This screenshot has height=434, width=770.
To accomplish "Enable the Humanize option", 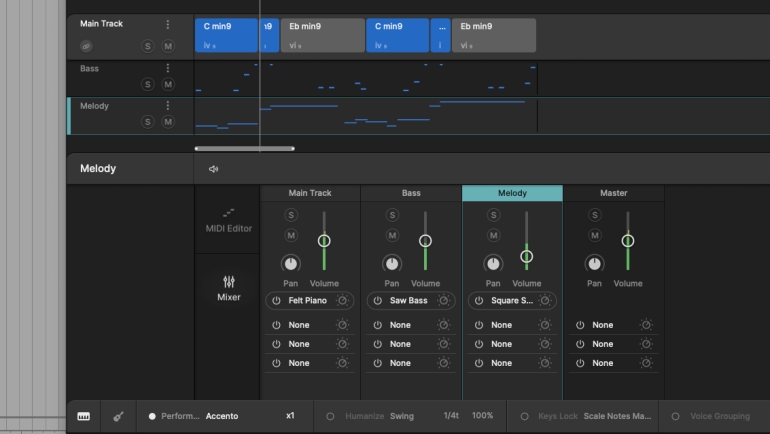I will coord(330,416).
